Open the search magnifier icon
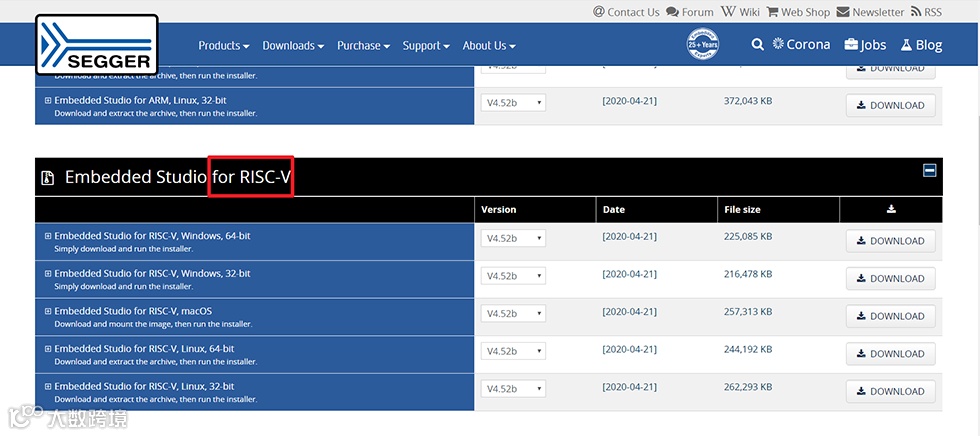This screenshot has height=436, width=980. [x=758, y=44]
